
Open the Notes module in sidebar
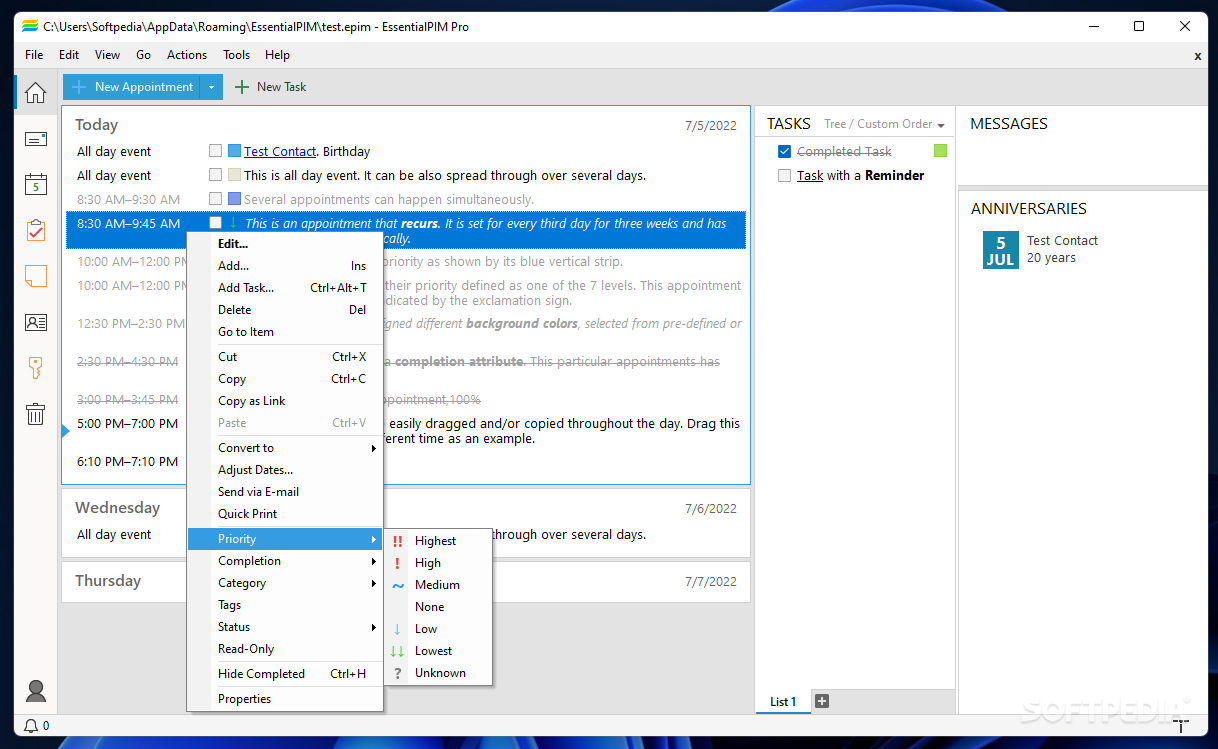(36, 276)
